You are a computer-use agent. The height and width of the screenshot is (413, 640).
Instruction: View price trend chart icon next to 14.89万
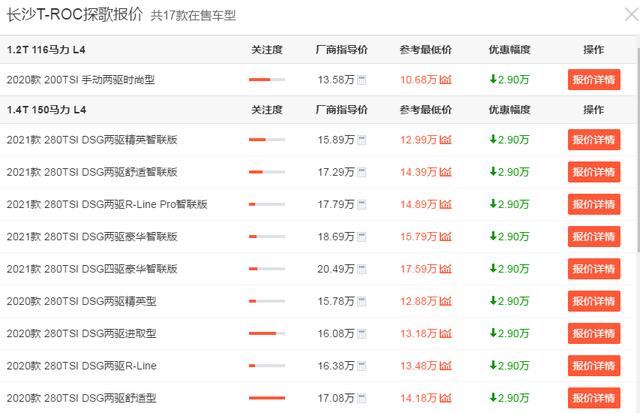446,204
